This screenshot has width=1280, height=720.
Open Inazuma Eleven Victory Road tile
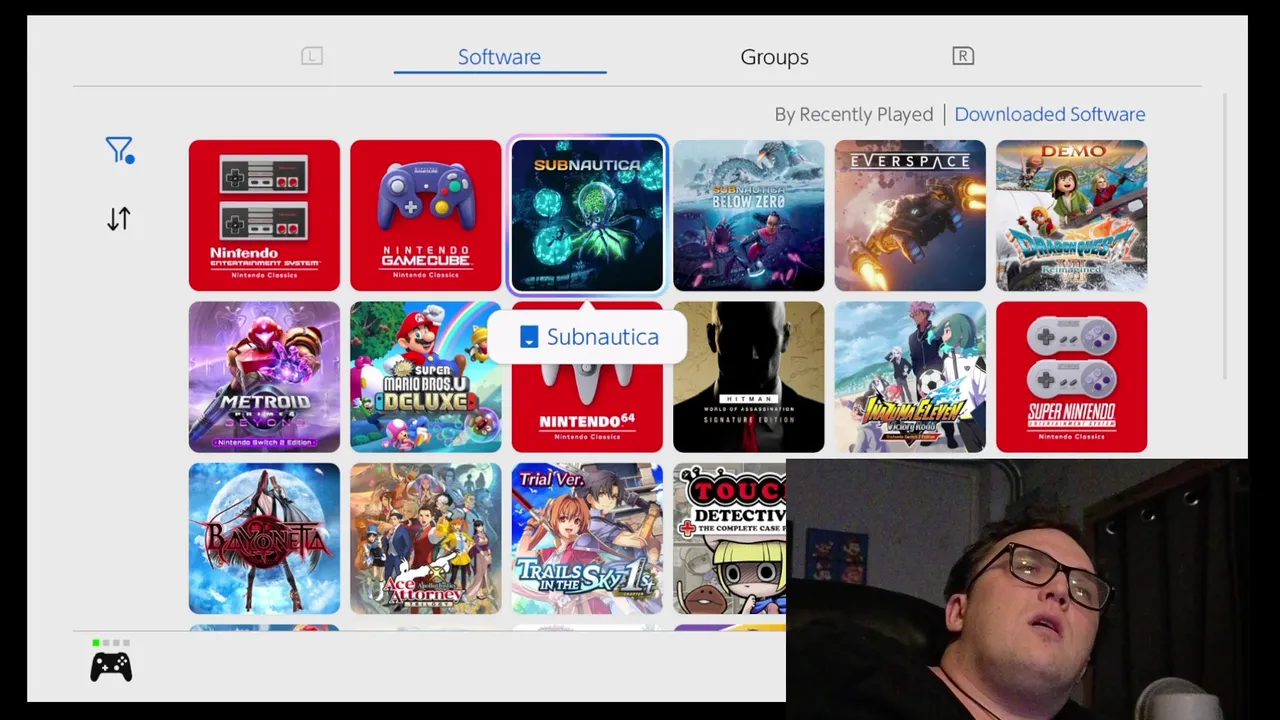(910, 377)
